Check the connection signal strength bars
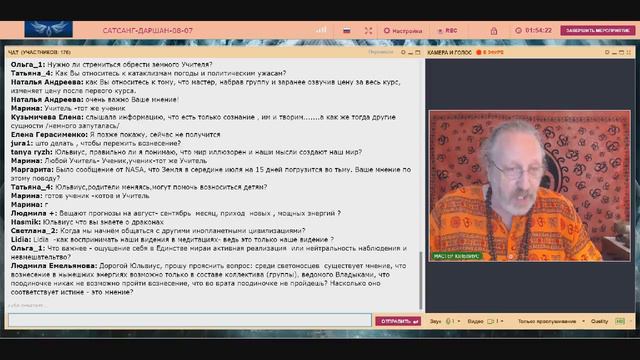This screenshot has width=640, height=360. [x=321, y=30]
